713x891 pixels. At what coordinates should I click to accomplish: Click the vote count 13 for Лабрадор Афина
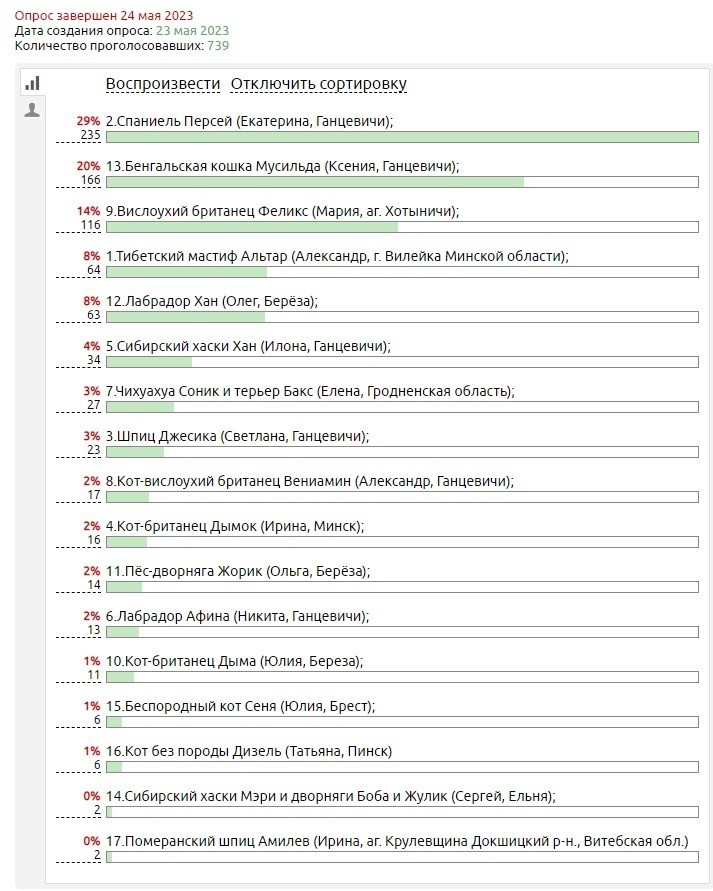[94, 630]
